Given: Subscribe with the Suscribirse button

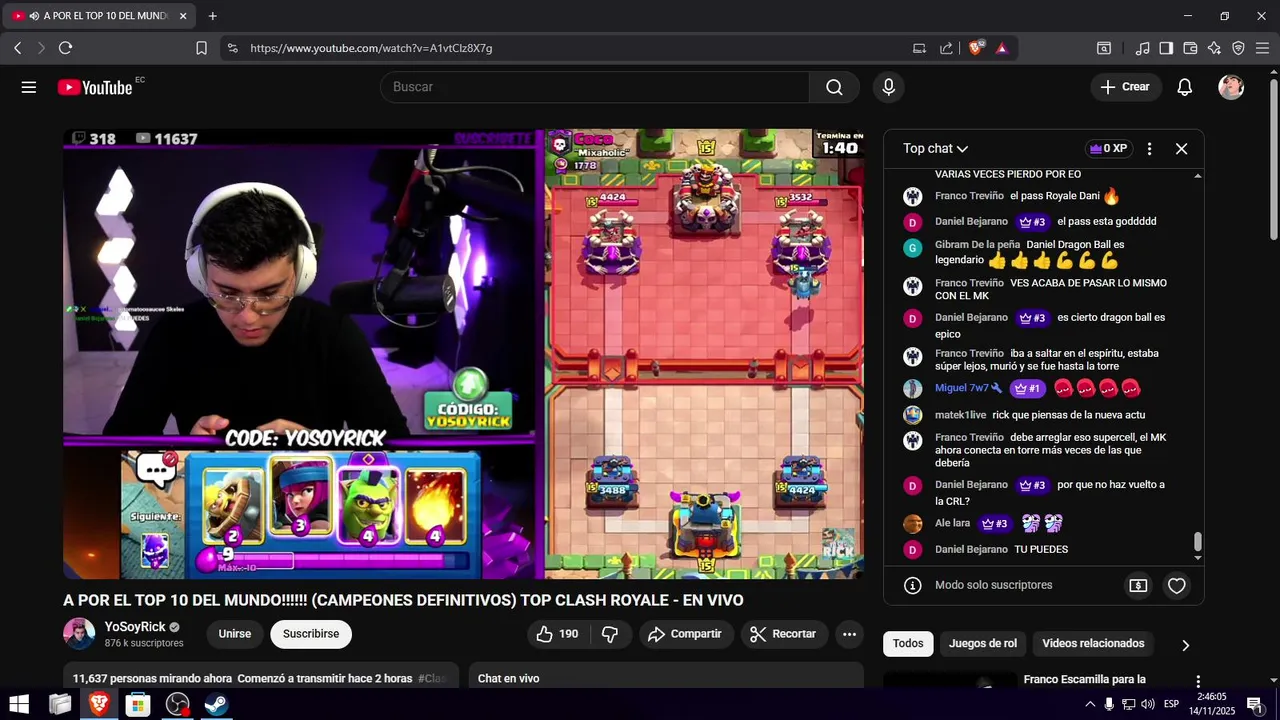Looking at the screenshot, I should (311, 634).
